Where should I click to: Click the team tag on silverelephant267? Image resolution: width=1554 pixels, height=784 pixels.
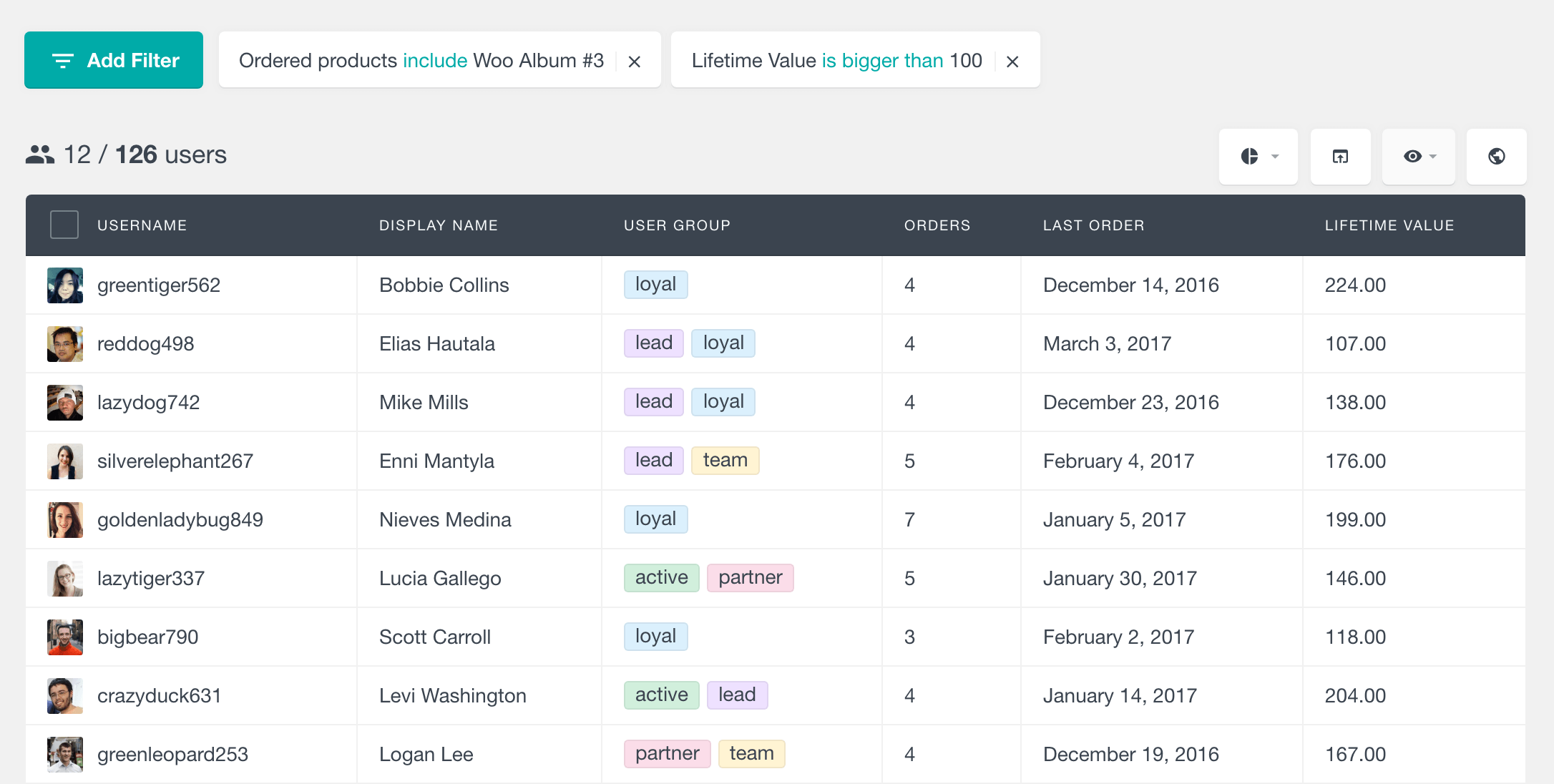(728, 461)
